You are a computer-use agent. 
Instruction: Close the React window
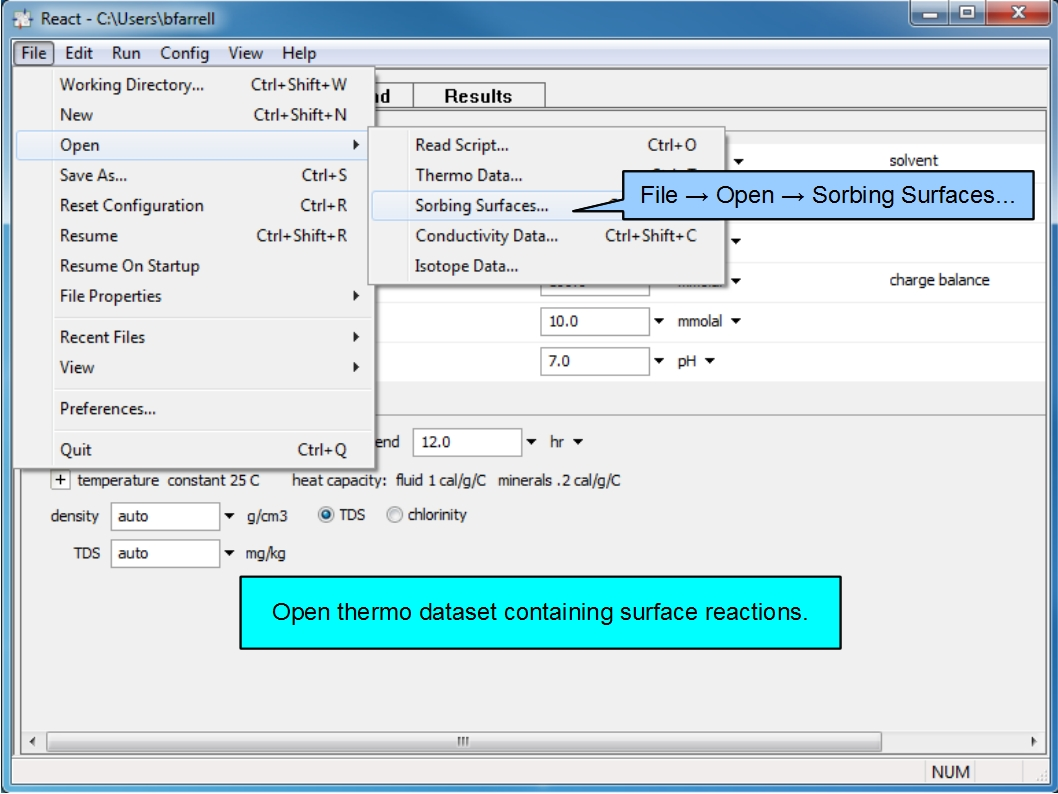[x=1019, y=13]
